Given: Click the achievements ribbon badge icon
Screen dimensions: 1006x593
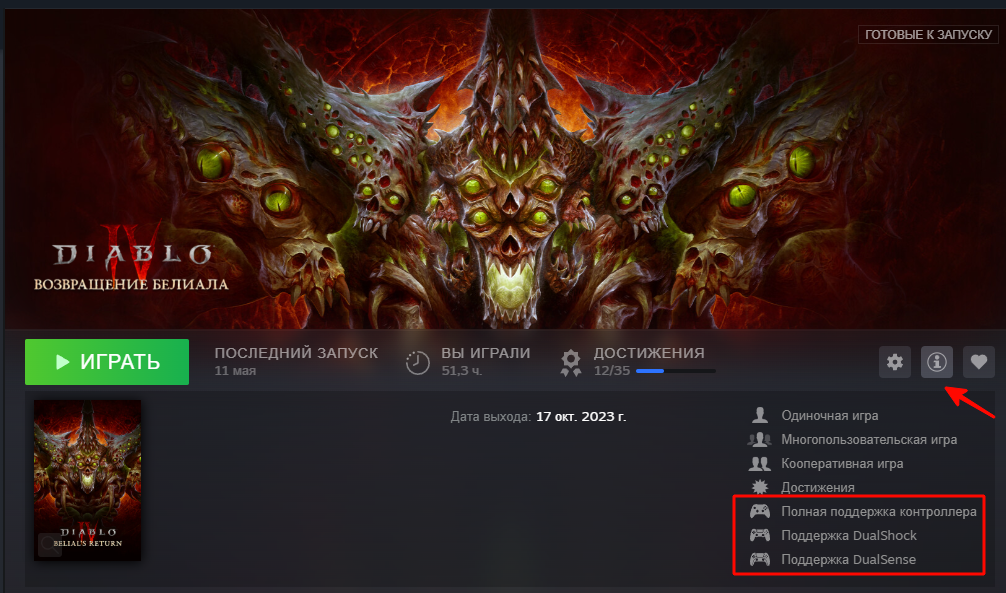Looking at the screenshot, I should [x=570, y=363].
